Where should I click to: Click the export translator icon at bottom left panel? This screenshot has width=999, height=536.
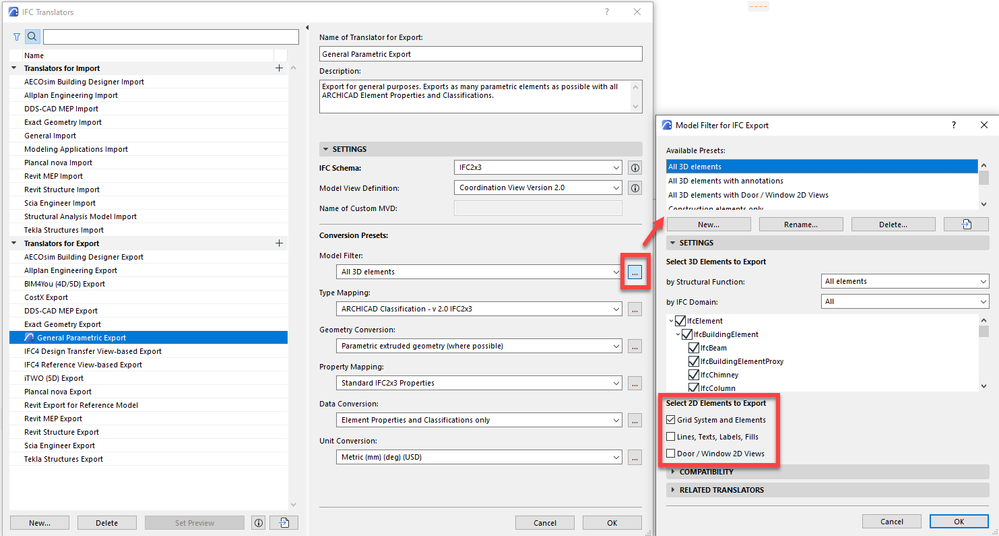click(284, 523)
